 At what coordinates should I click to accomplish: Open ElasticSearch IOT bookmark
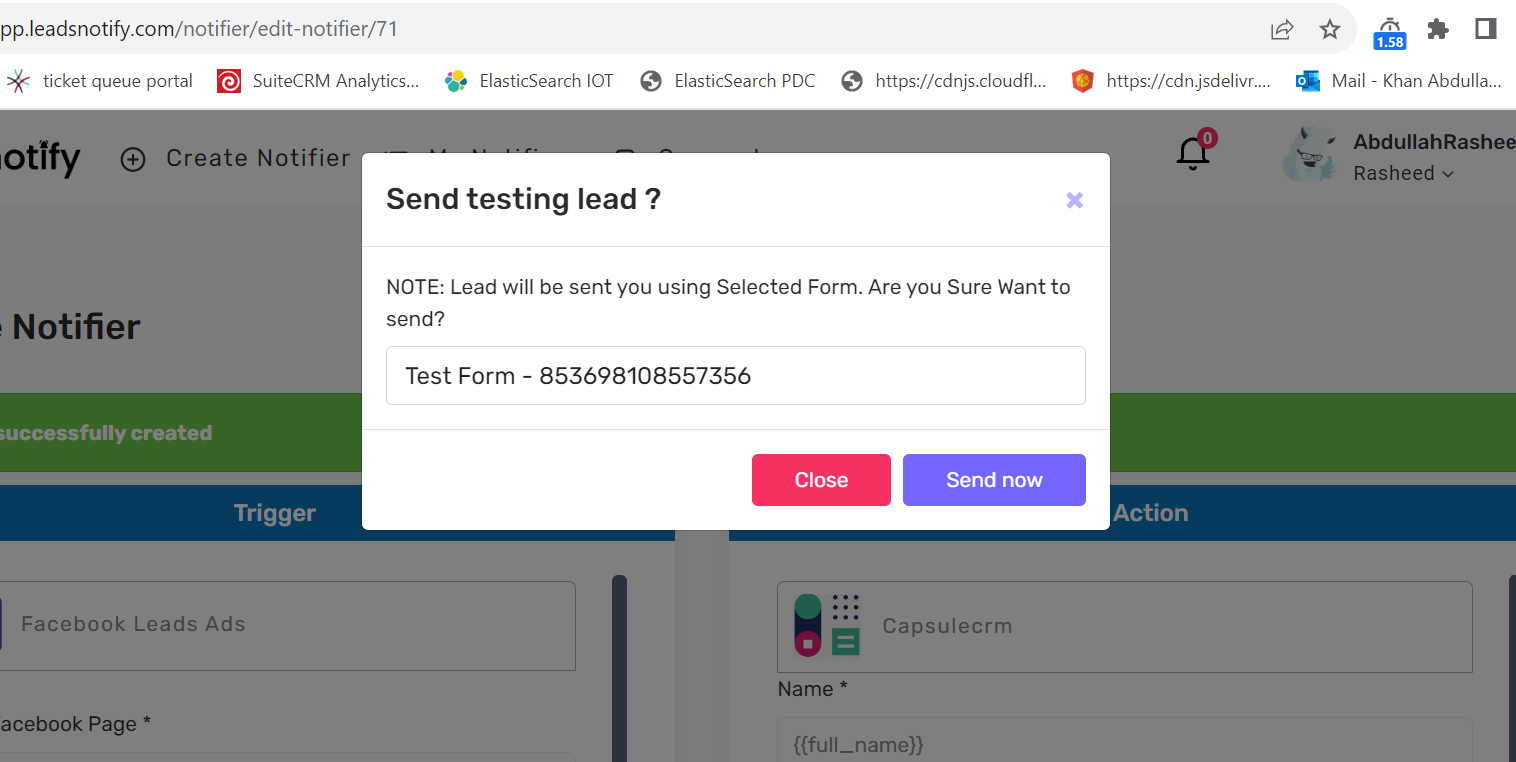coord(529,81)
